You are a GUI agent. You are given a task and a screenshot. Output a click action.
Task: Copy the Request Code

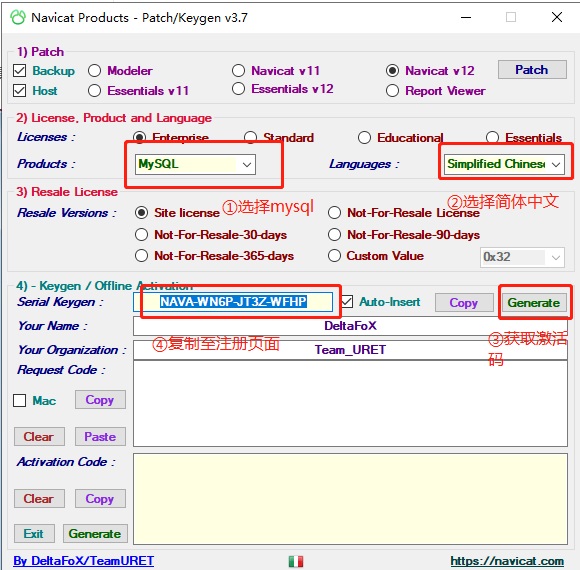click(x=100, y=399)
